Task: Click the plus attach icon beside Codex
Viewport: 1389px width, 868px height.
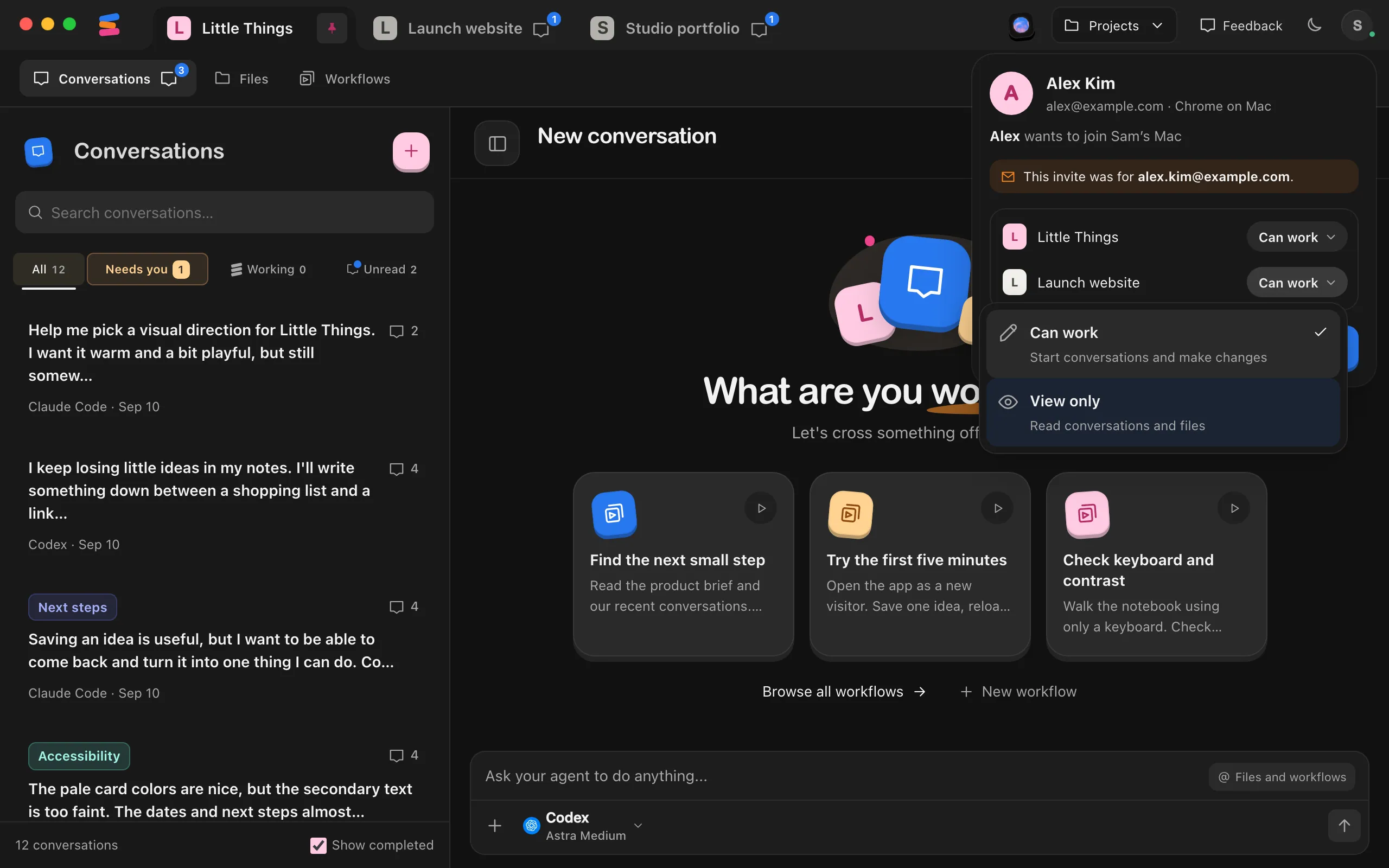Action: click(x=495, y=826)
